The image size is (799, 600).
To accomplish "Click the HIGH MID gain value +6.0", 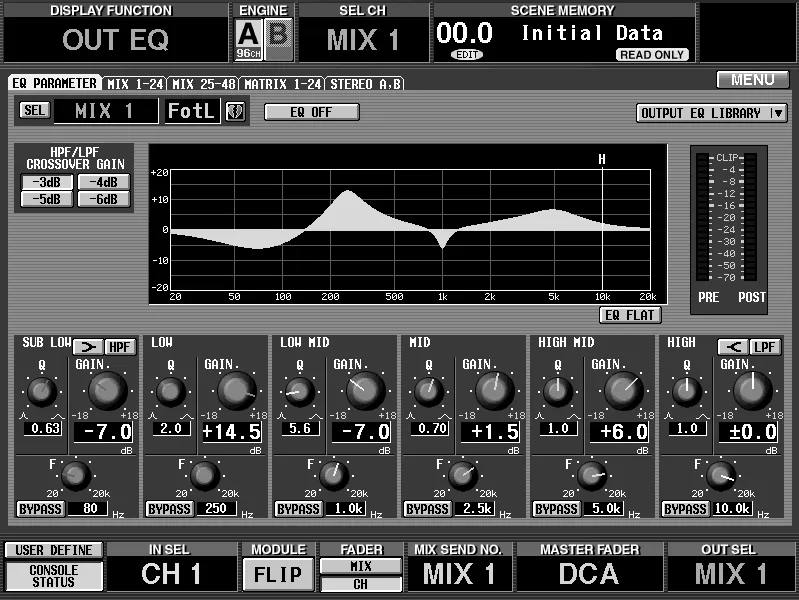I will pyautogui.click(x=620, y=432).
